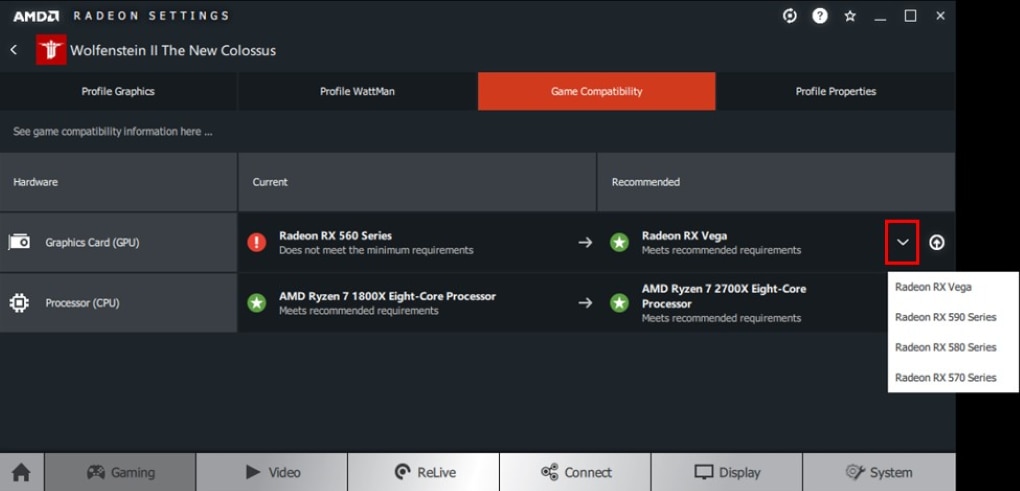Click the red warning icon for RX 560
This screenshot has height=491, width=1020.
[x=256, y=243]
